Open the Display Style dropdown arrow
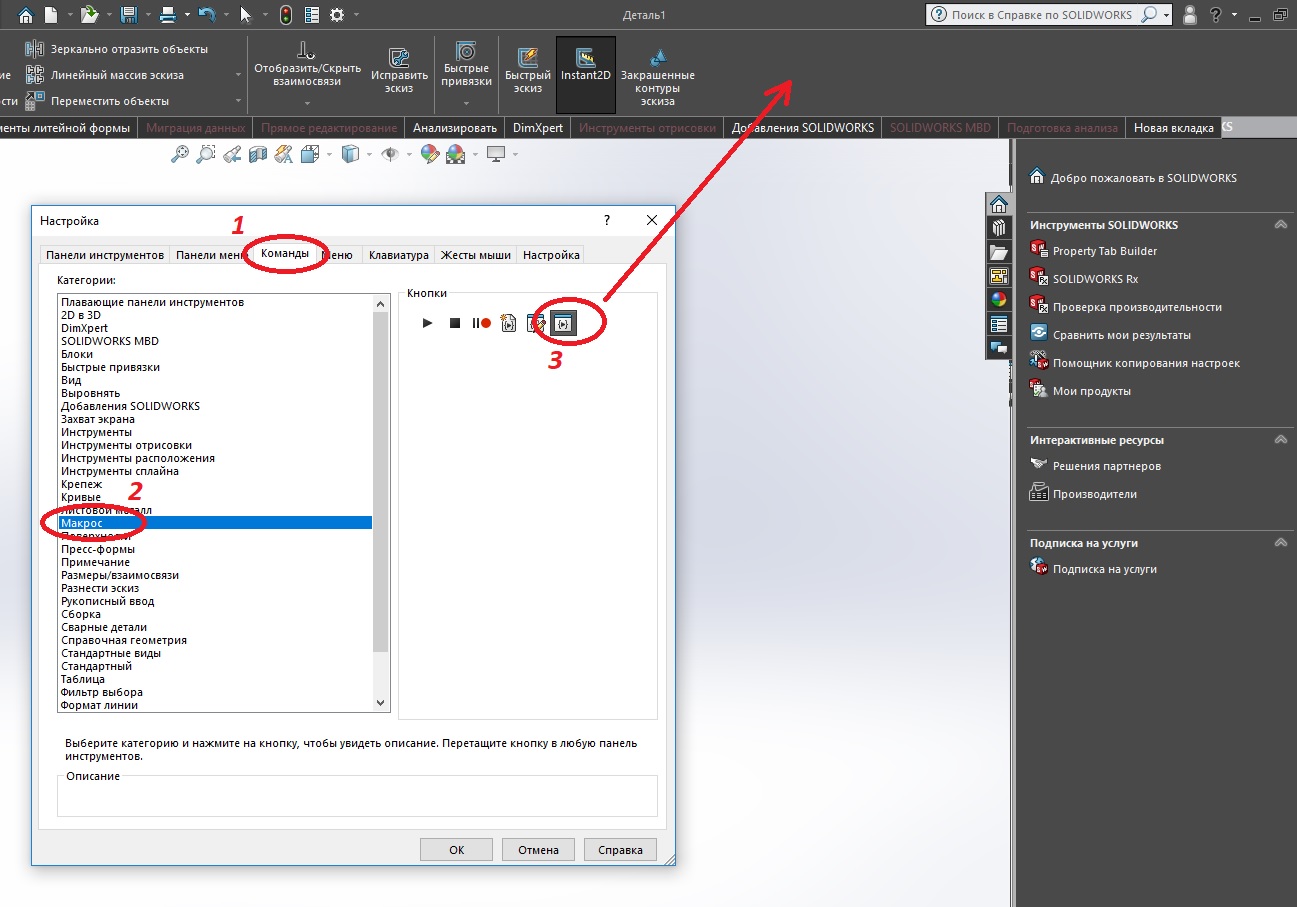 point(370,154)
